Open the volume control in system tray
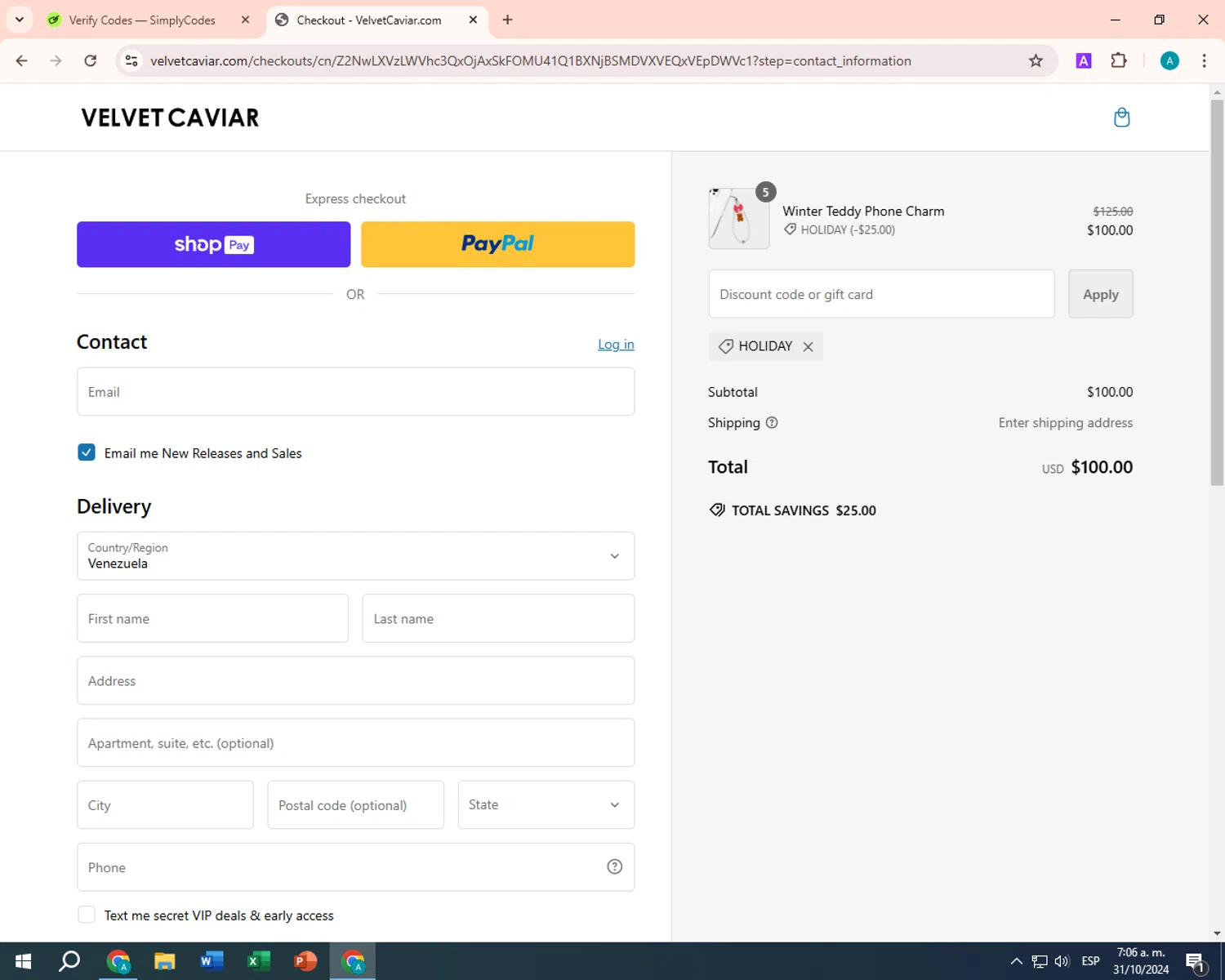This screenshot has height=980, width=1225. click(1062, 961)
